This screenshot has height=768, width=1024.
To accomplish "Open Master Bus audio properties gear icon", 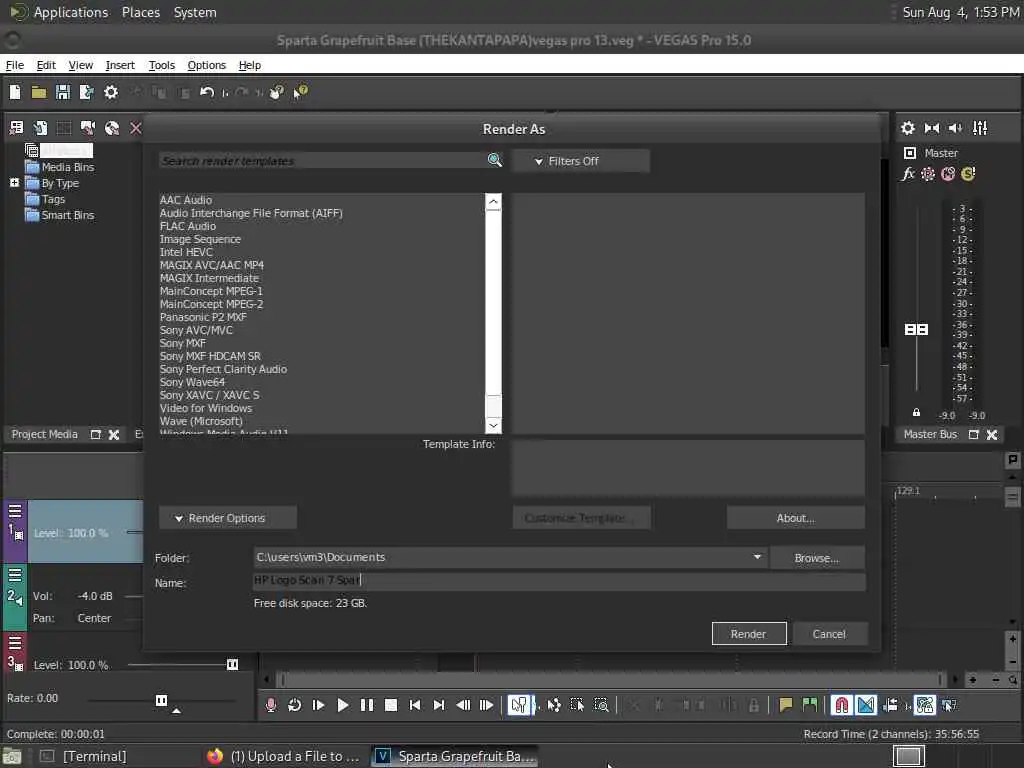I will (908, 128).
